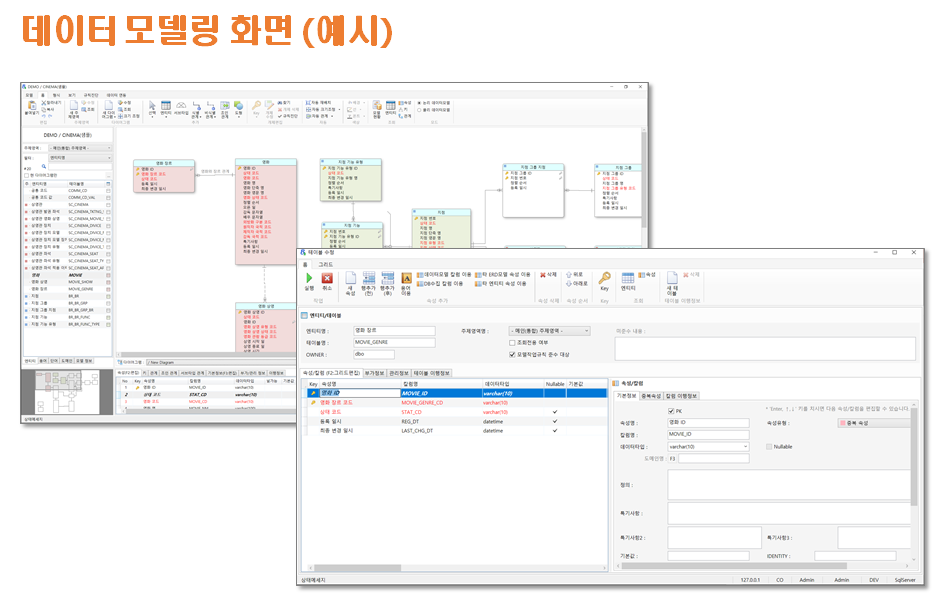Click the diagram minimap thumbnail

click(67, 392)
